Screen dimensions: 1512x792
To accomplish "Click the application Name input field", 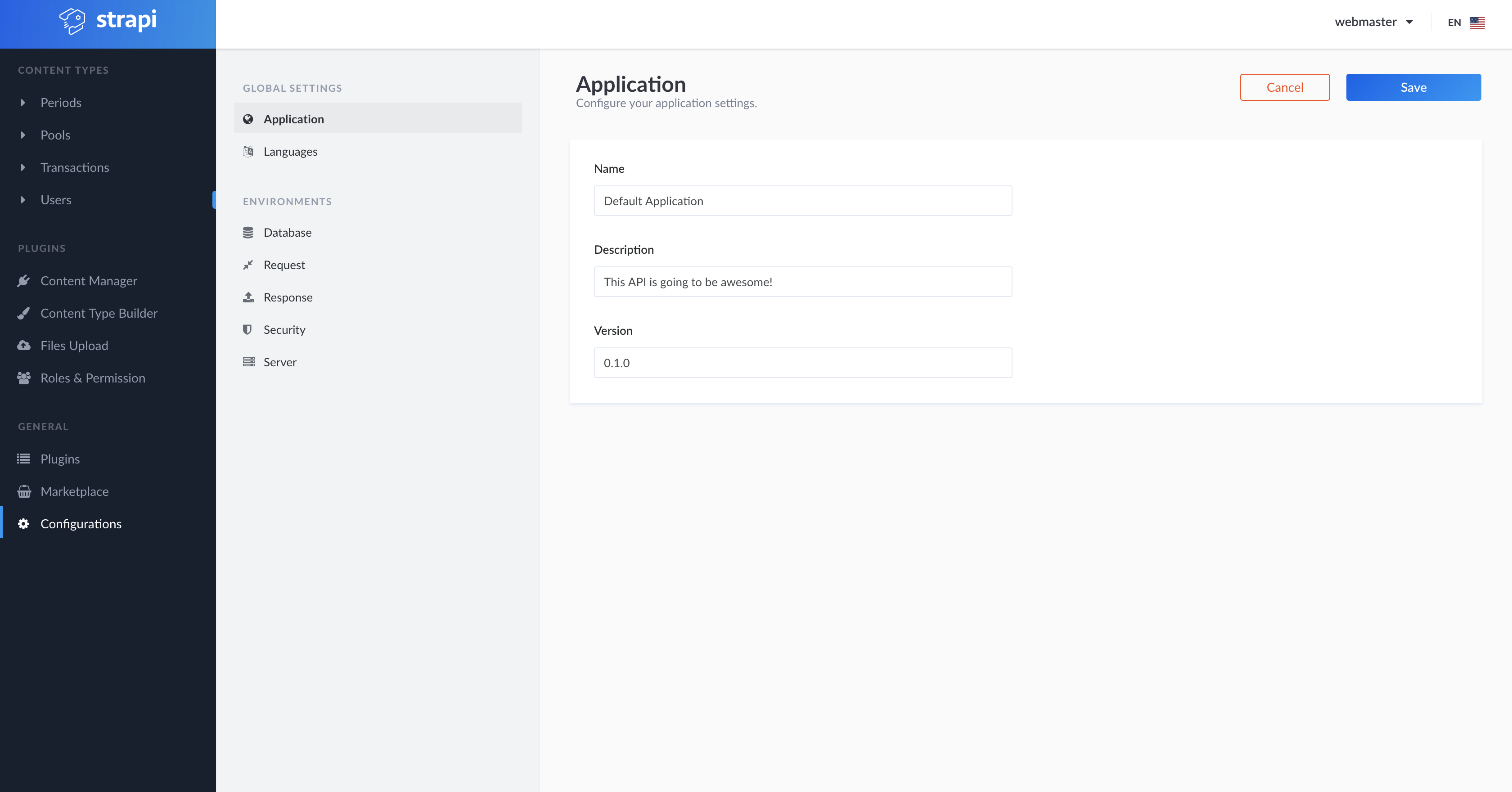I will pos(802,200).
